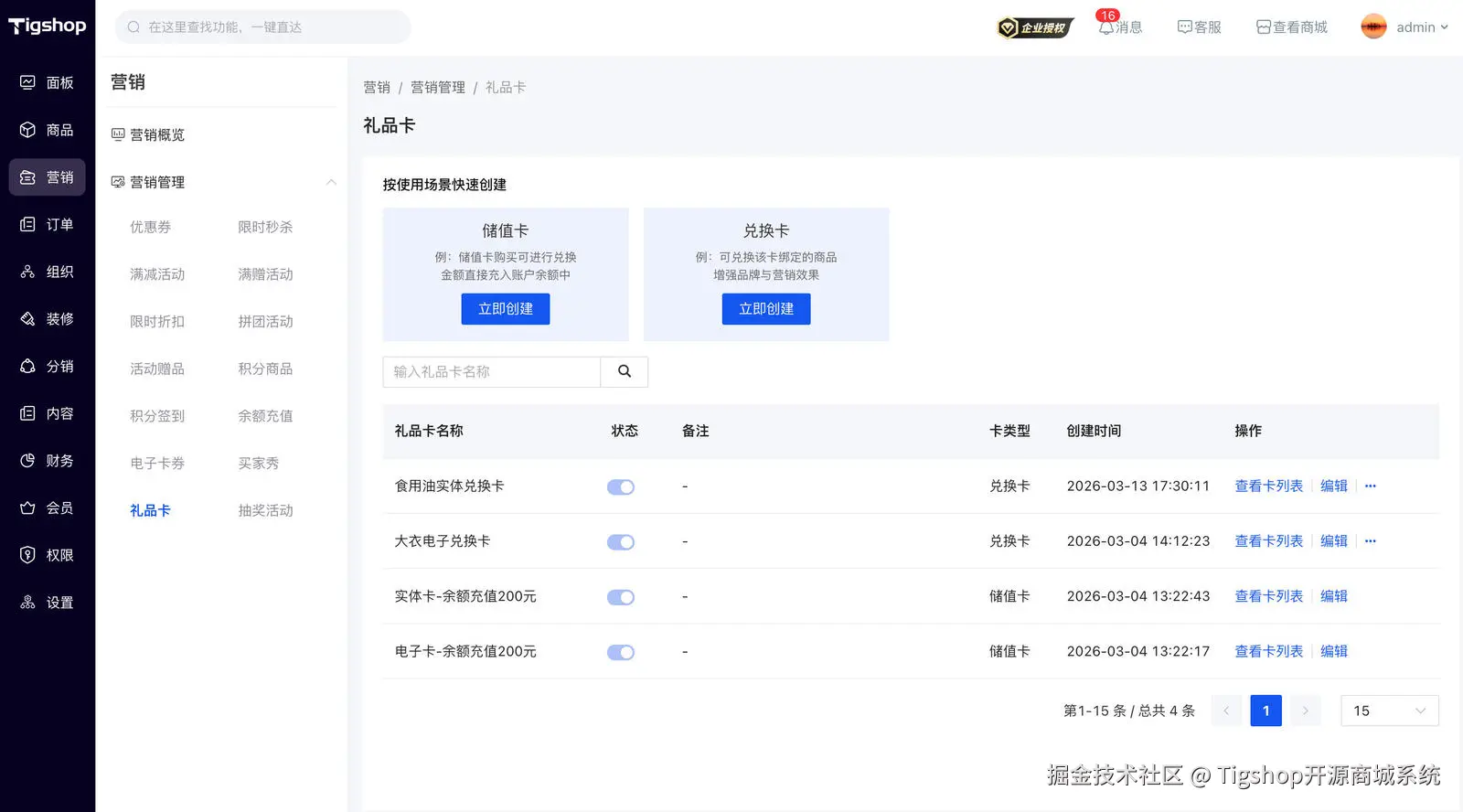
Task: Open the page size 15 dropdown
Action: (x=1389, y=710)
